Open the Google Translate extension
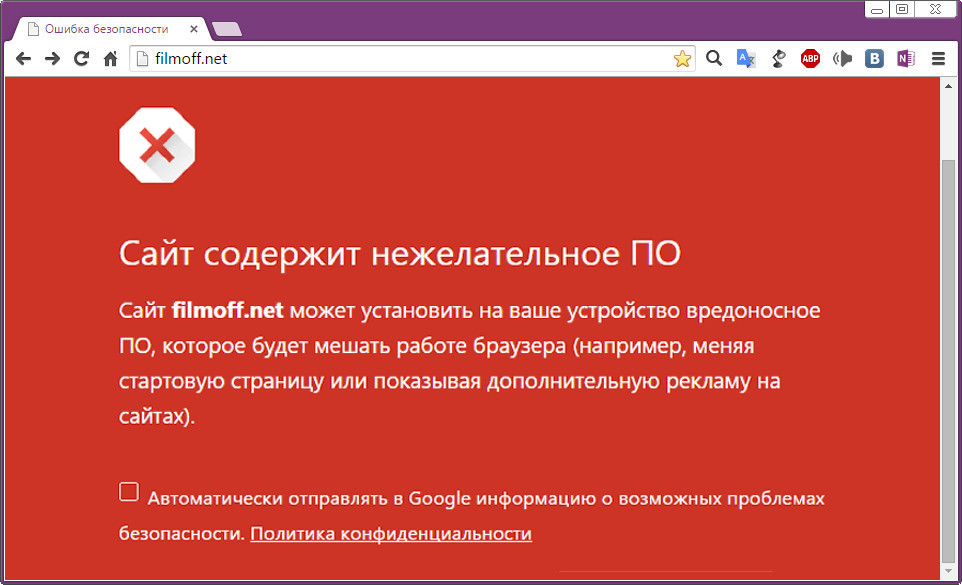The height and width of the screenshot is (585, 962). click(x=745, y=59)
